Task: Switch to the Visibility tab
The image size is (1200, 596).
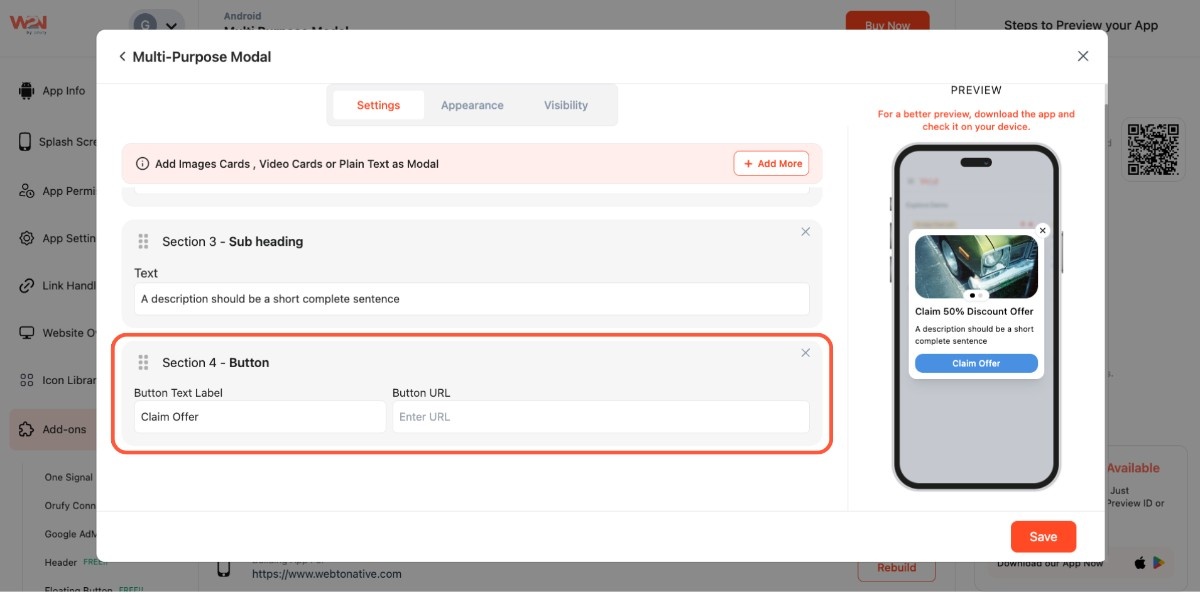Action: 566,105
